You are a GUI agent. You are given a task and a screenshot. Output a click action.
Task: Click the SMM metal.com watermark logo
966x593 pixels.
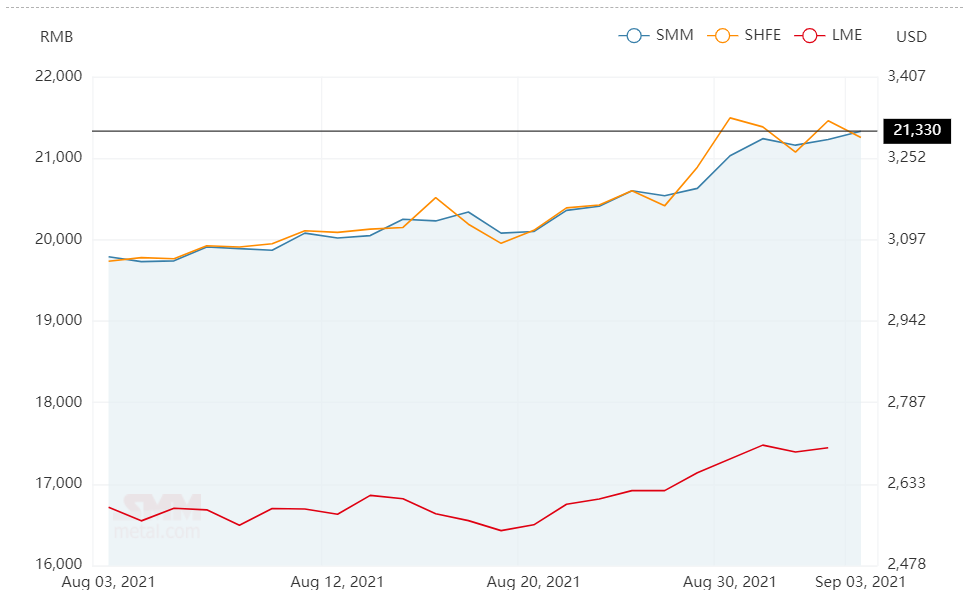pos(159,517)
